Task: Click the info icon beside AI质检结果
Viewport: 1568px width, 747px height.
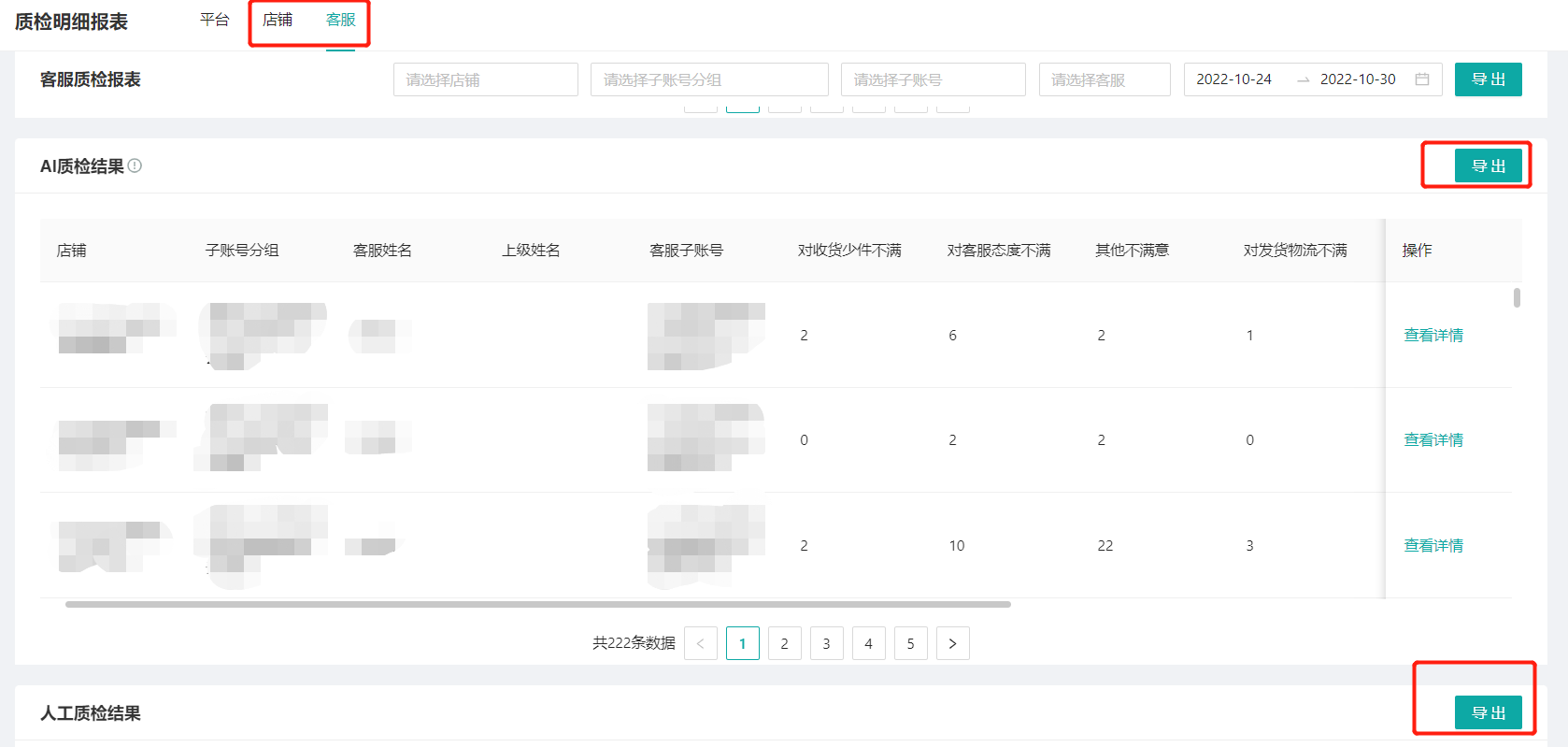Action: pyautogui.click(x=135, y=165)
